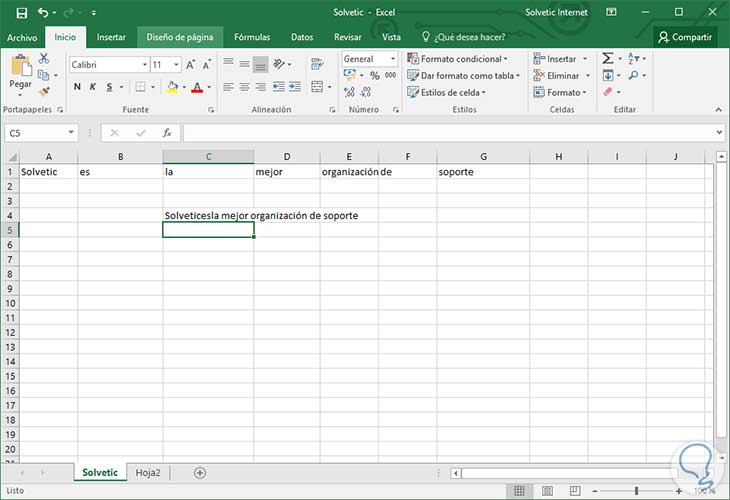Undo the last action

(43, 13)
